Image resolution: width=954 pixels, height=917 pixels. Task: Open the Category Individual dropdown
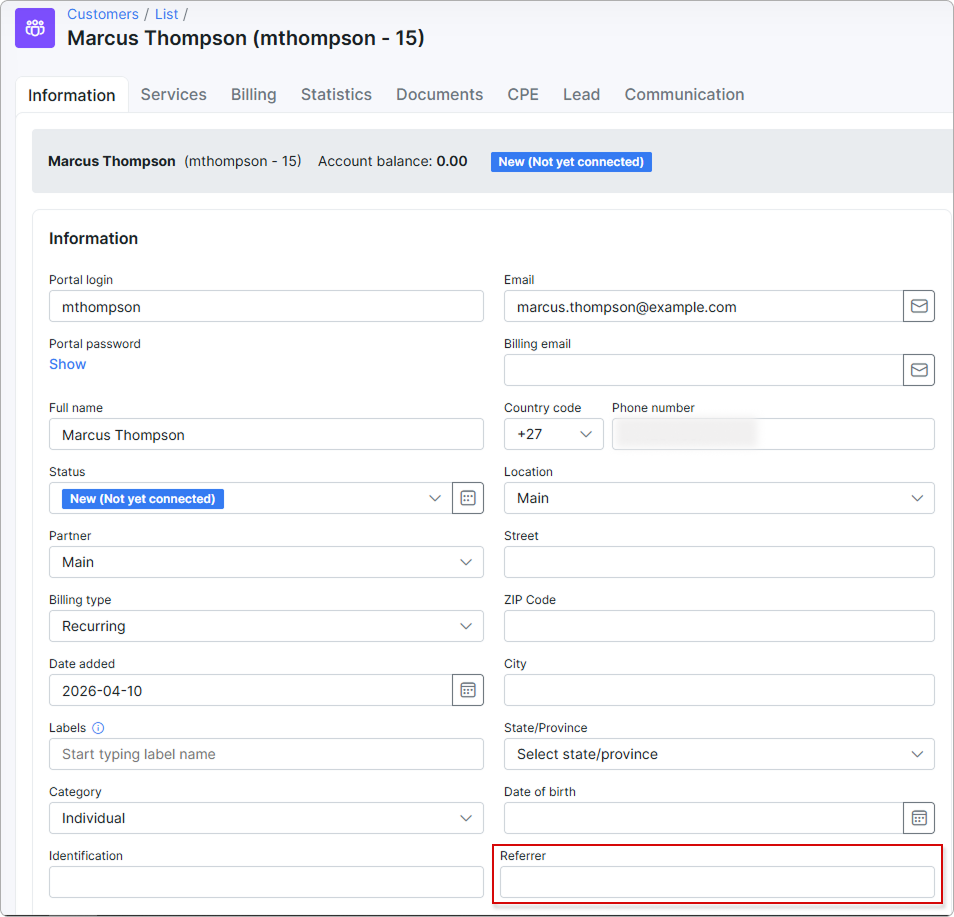(x=266, y=818)
